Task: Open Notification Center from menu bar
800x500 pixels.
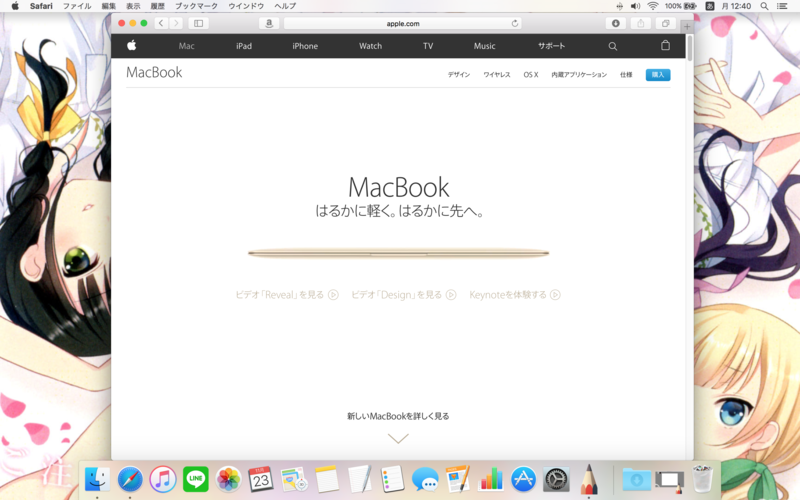Action: (x=782, y=6)
